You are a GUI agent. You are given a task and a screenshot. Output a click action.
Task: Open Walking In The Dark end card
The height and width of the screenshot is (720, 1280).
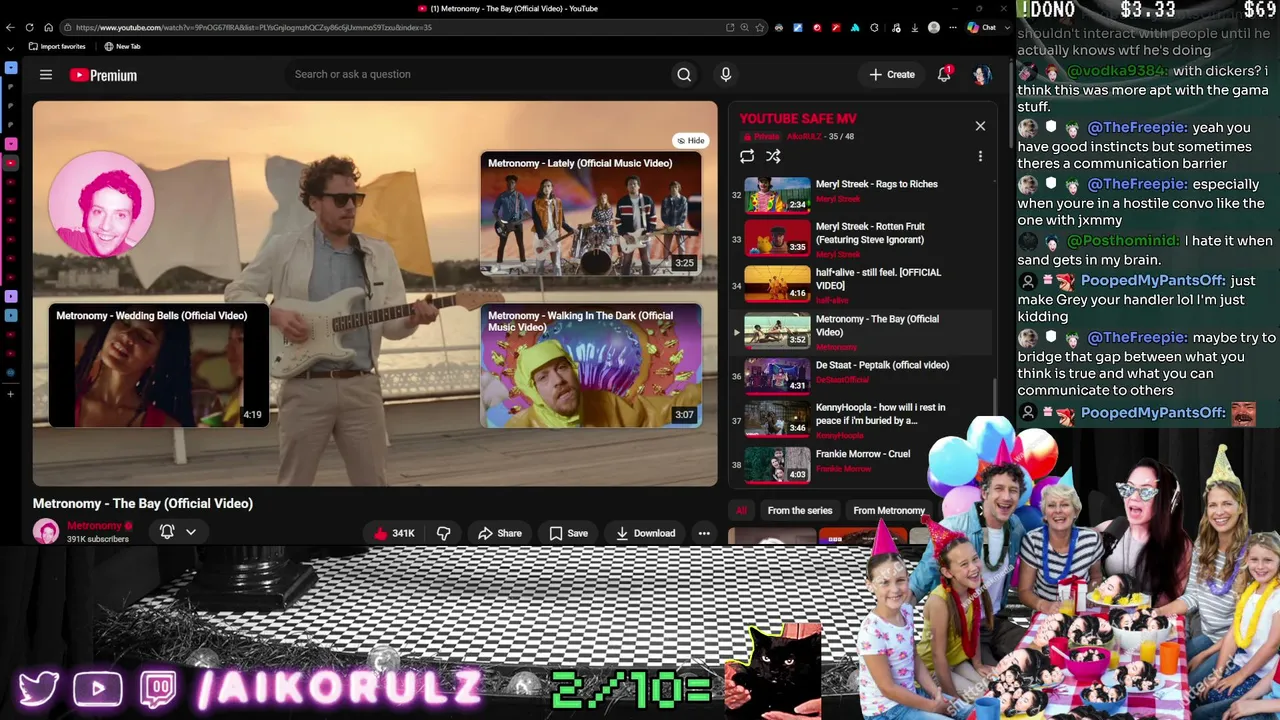coord(591,366)
